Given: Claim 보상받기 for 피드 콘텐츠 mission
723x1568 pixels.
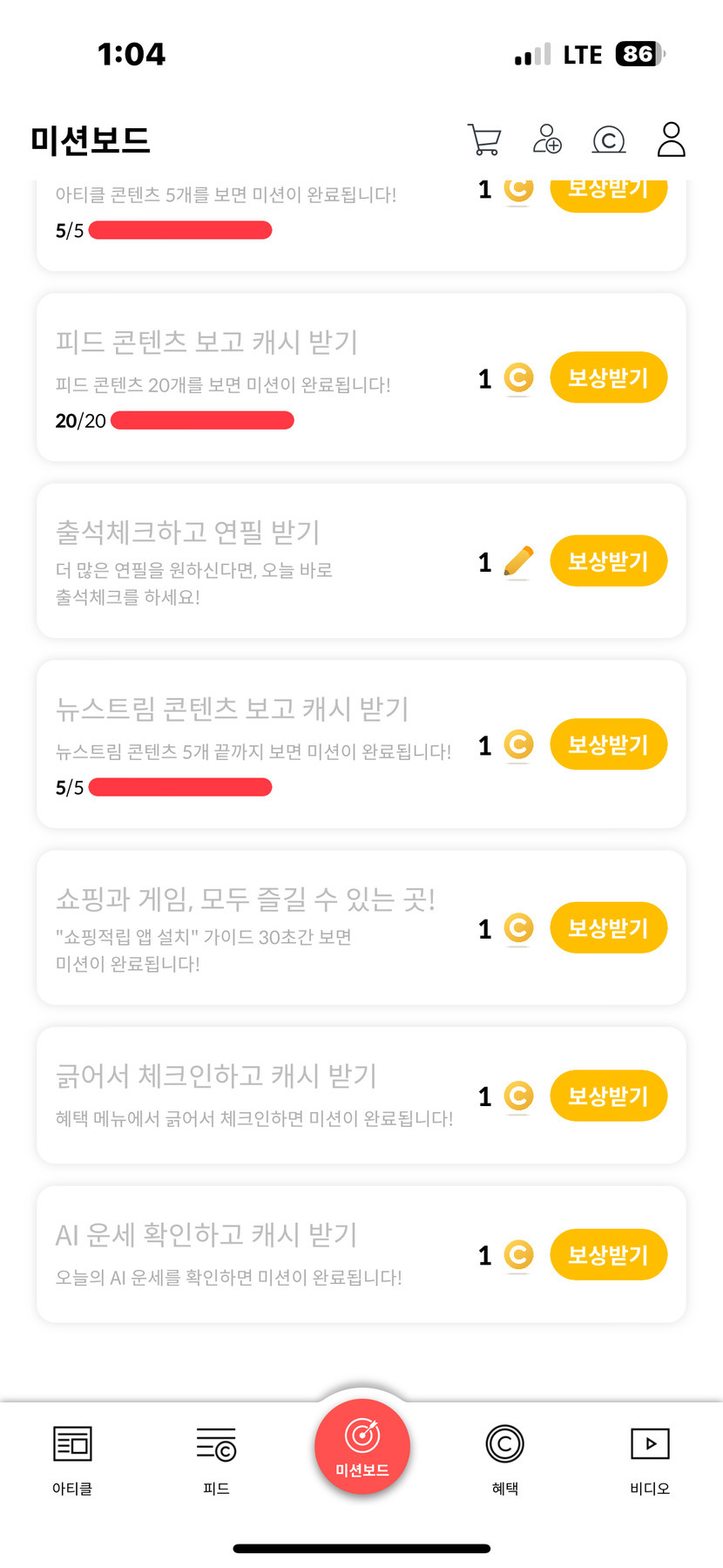Looking at the screenshot, I should [608, 378].
